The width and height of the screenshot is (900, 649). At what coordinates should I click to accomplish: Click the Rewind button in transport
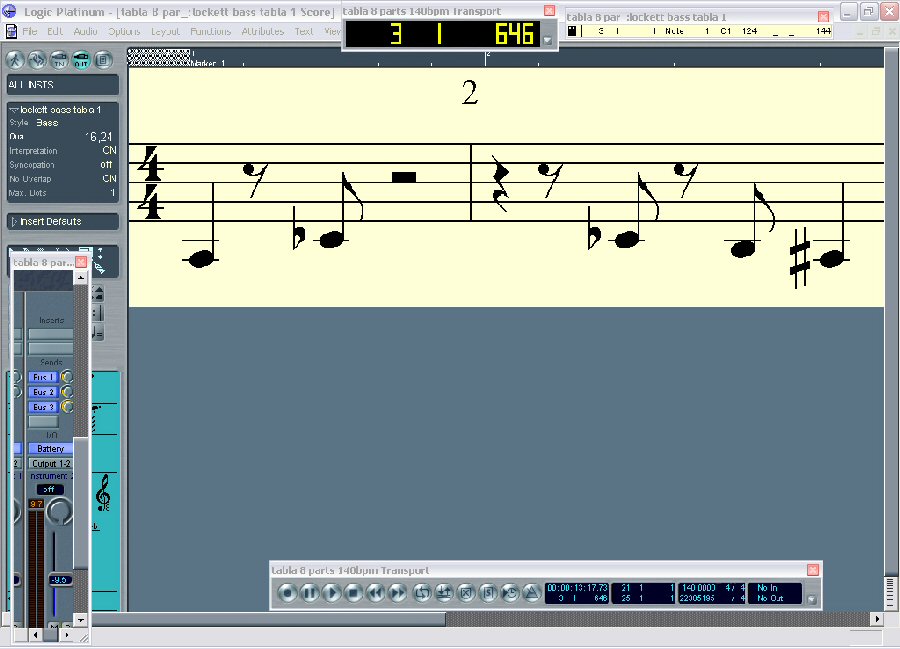point(375,593)
